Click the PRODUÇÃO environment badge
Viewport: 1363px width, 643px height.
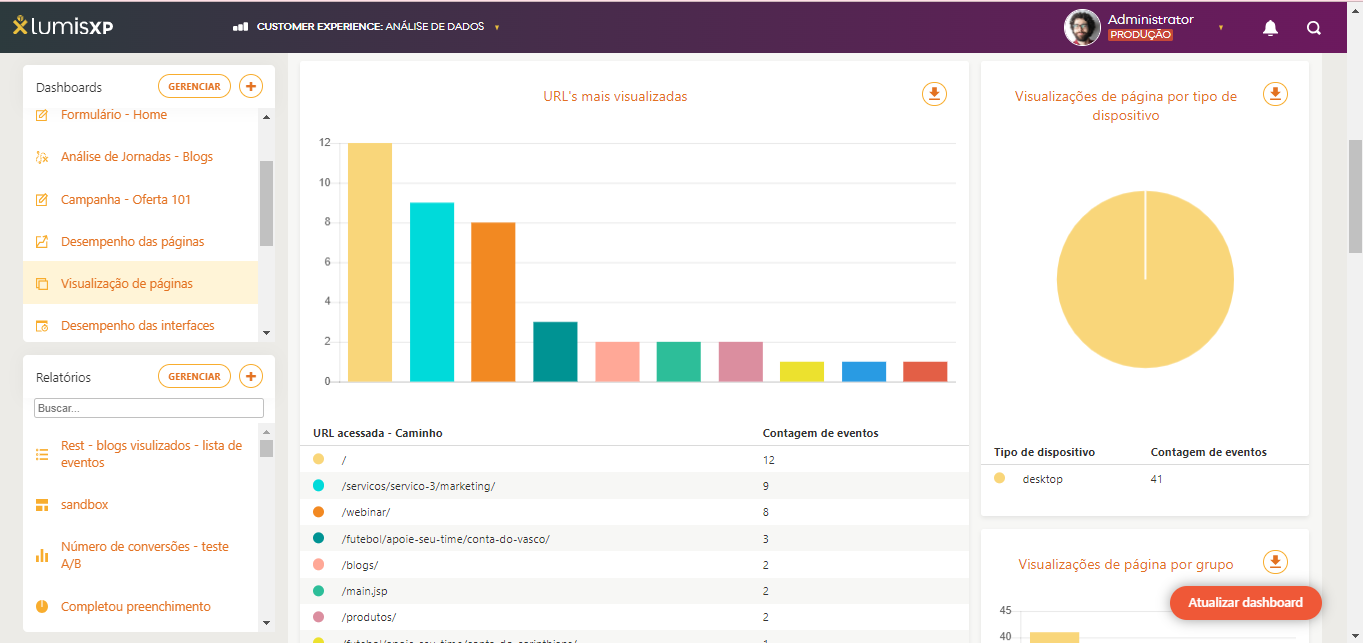click(1140, 35)
